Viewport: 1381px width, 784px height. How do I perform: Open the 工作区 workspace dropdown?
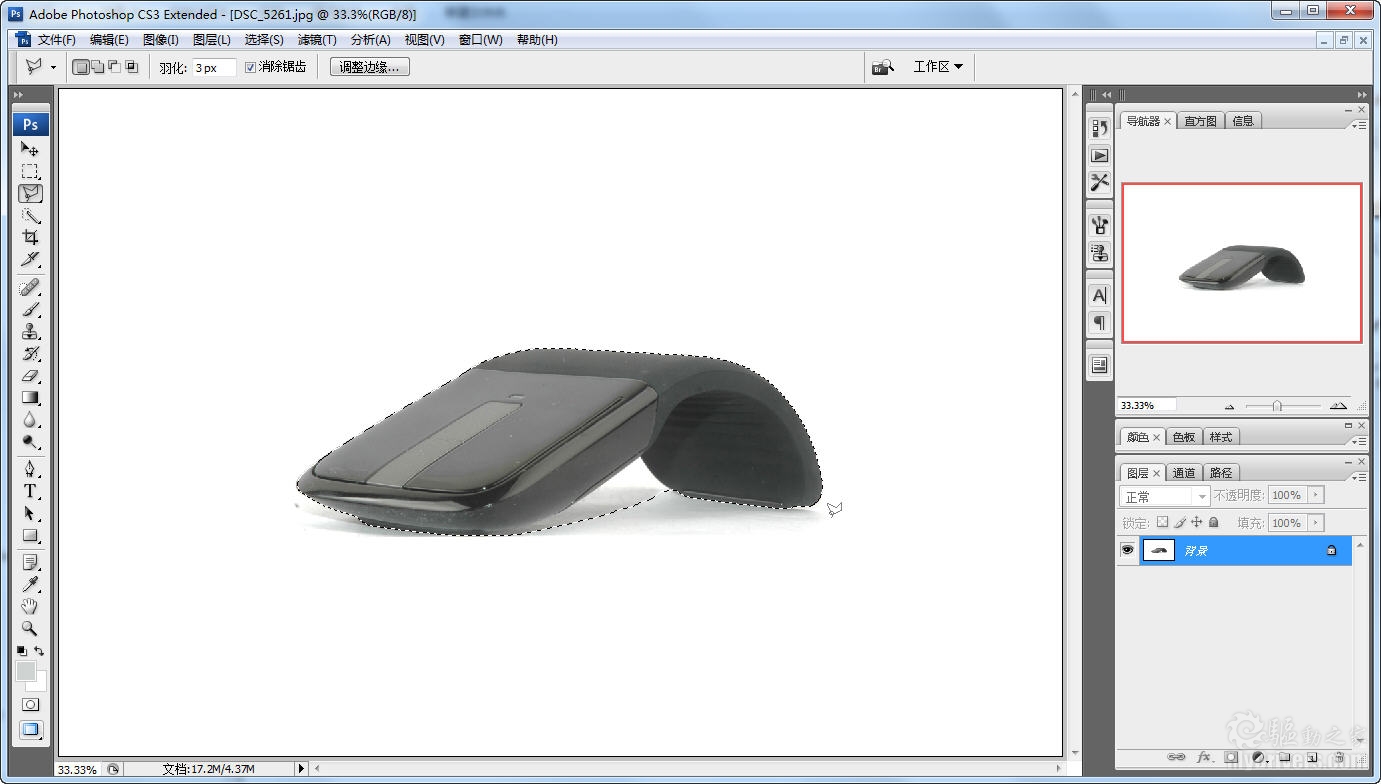tap(938, 67)
